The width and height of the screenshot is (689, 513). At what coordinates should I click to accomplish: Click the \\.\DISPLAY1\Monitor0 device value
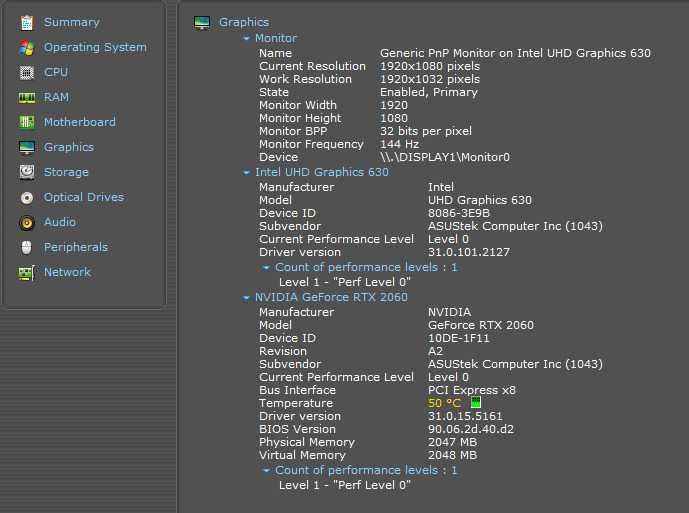(445, 157)
